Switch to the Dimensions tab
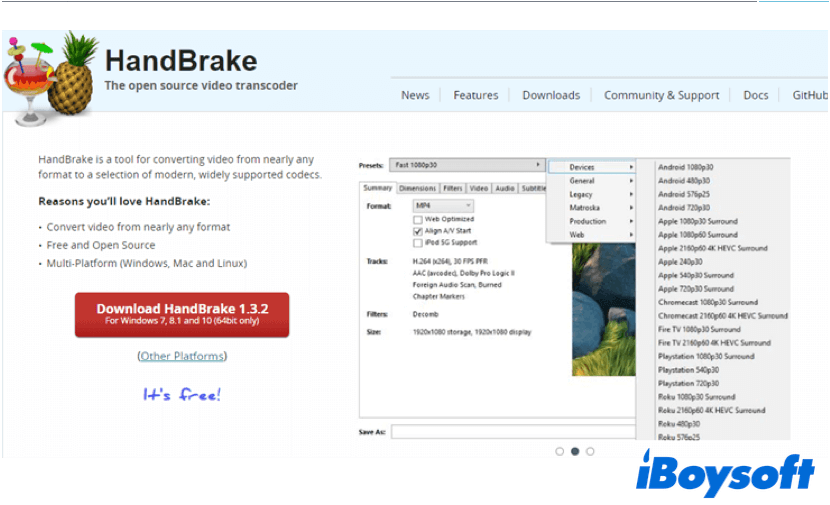The height and width of the screenshot is (505, 830). pos(417,188)
